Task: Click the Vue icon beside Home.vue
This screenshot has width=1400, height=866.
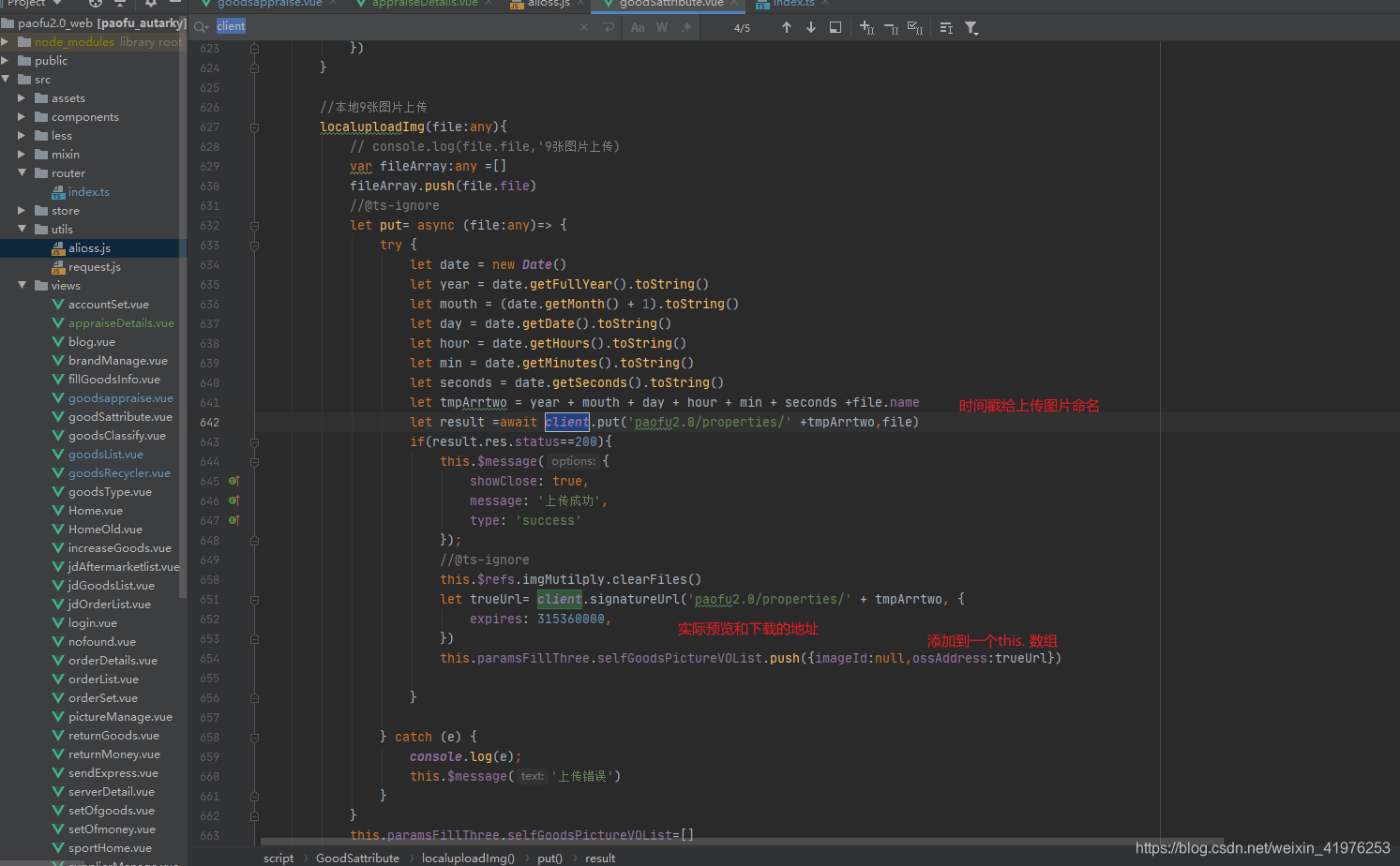Action: click(x=58, y=510)
